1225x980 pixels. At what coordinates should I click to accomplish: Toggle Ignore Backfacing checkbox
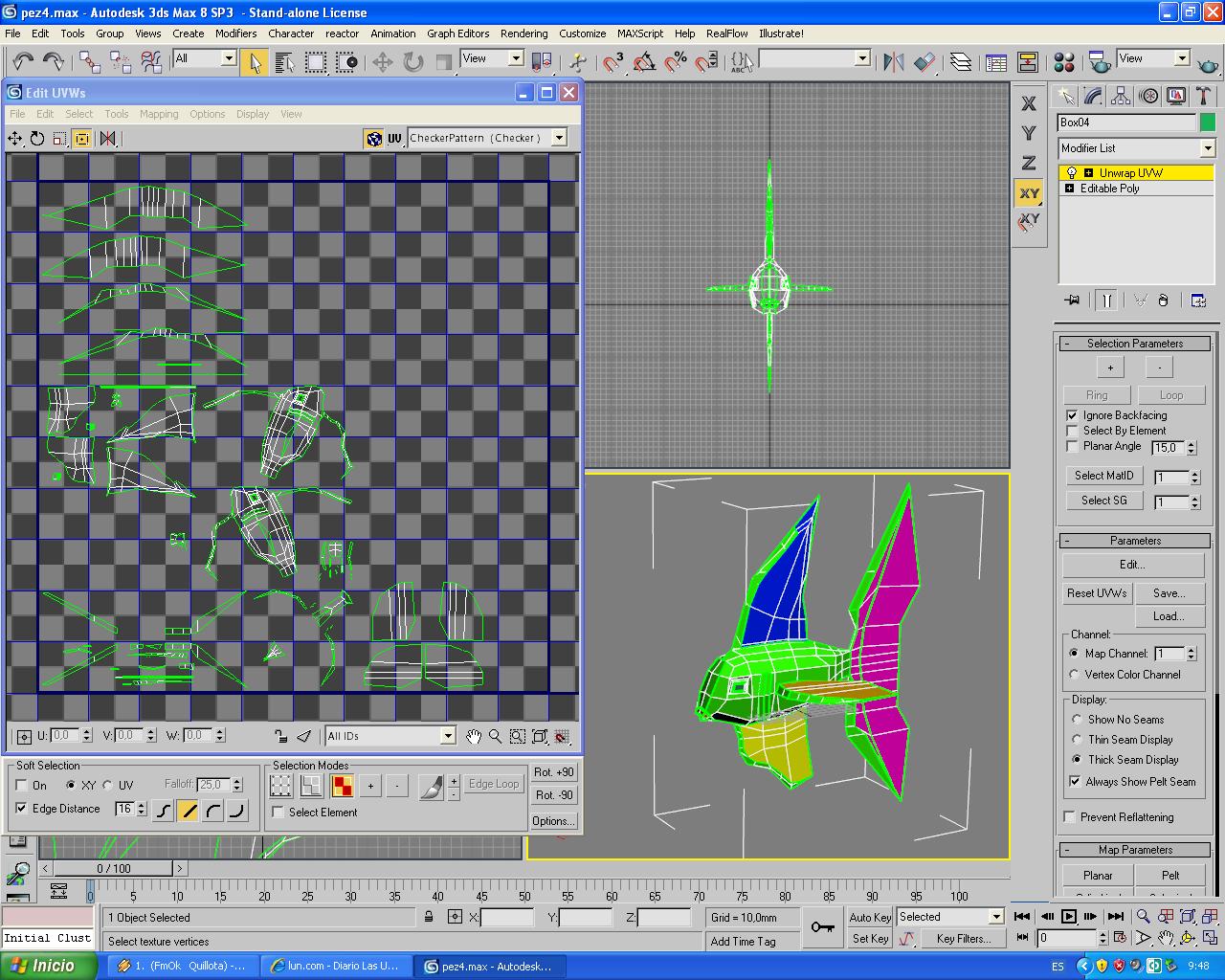click(1072, 415)
